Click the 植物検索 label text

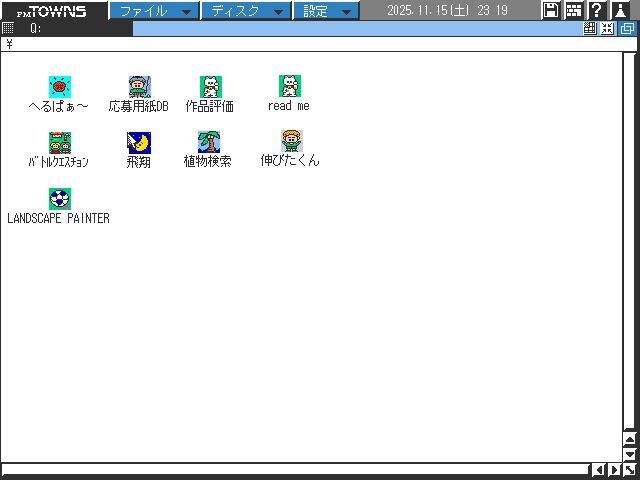208,162
